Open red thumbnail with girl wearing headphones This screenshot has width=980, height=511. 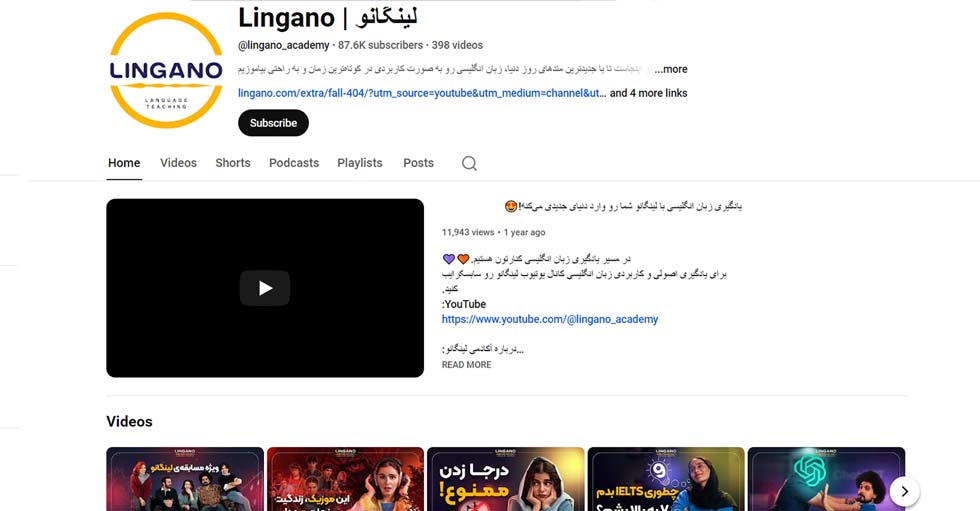pyautogui.click(x=346, y=479)
